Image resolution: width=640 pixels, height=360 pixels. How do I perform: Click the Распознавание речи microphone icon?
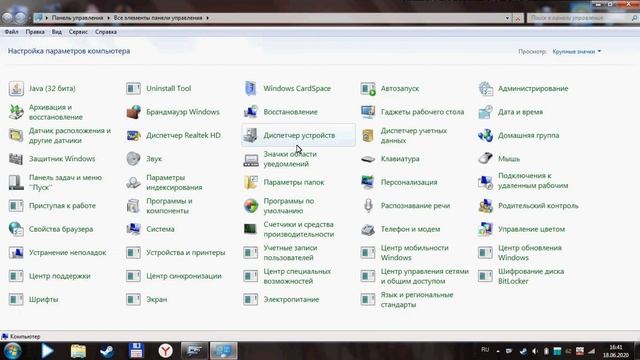coord(368,206)
